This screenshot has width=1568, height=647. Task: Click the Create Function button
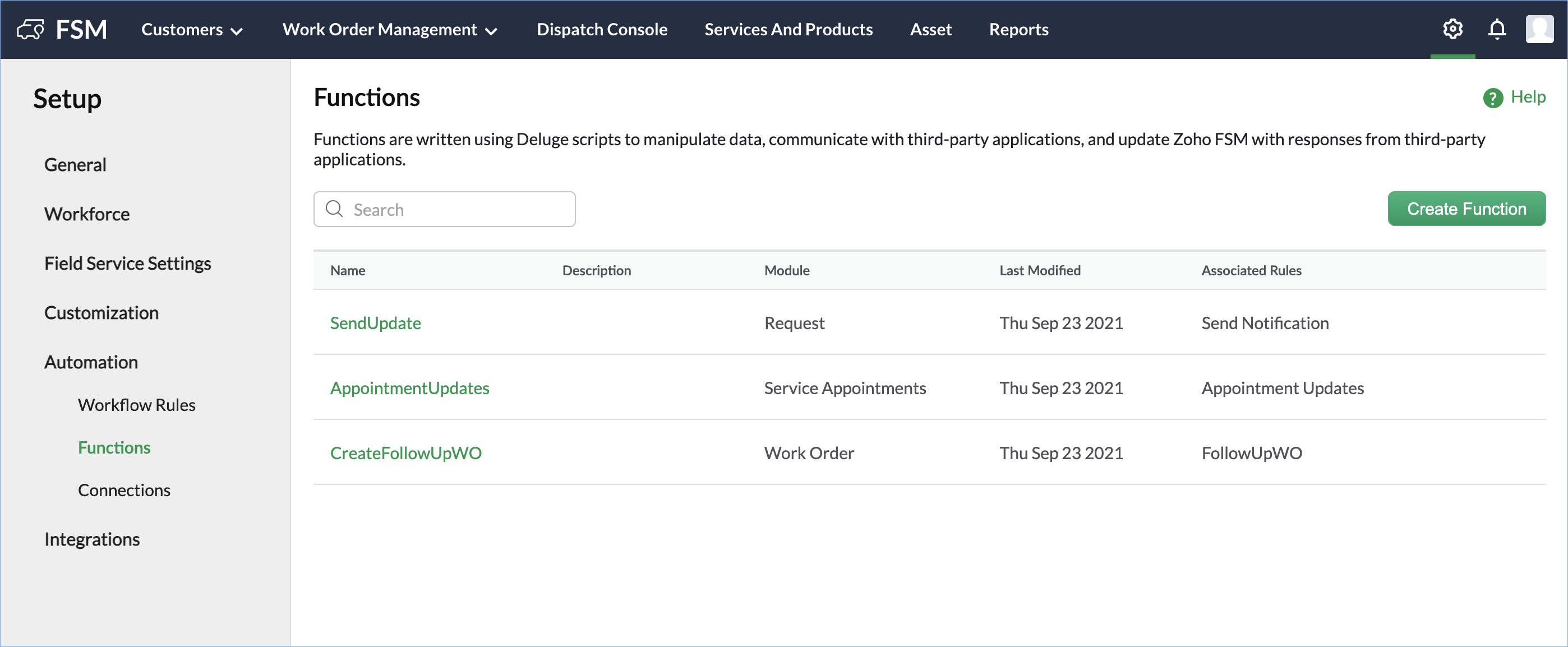coord(1466,209)
